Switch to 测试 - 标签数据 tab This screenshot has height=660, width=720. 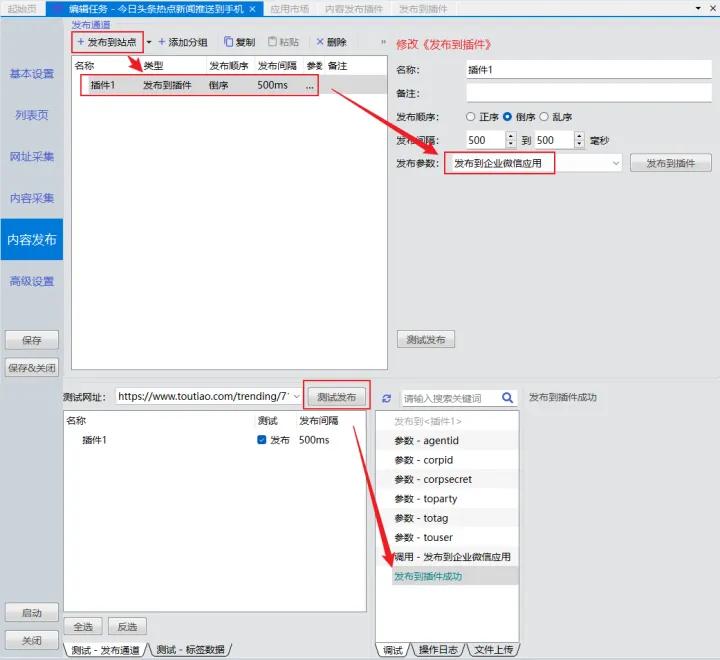[x=190, y=649]
